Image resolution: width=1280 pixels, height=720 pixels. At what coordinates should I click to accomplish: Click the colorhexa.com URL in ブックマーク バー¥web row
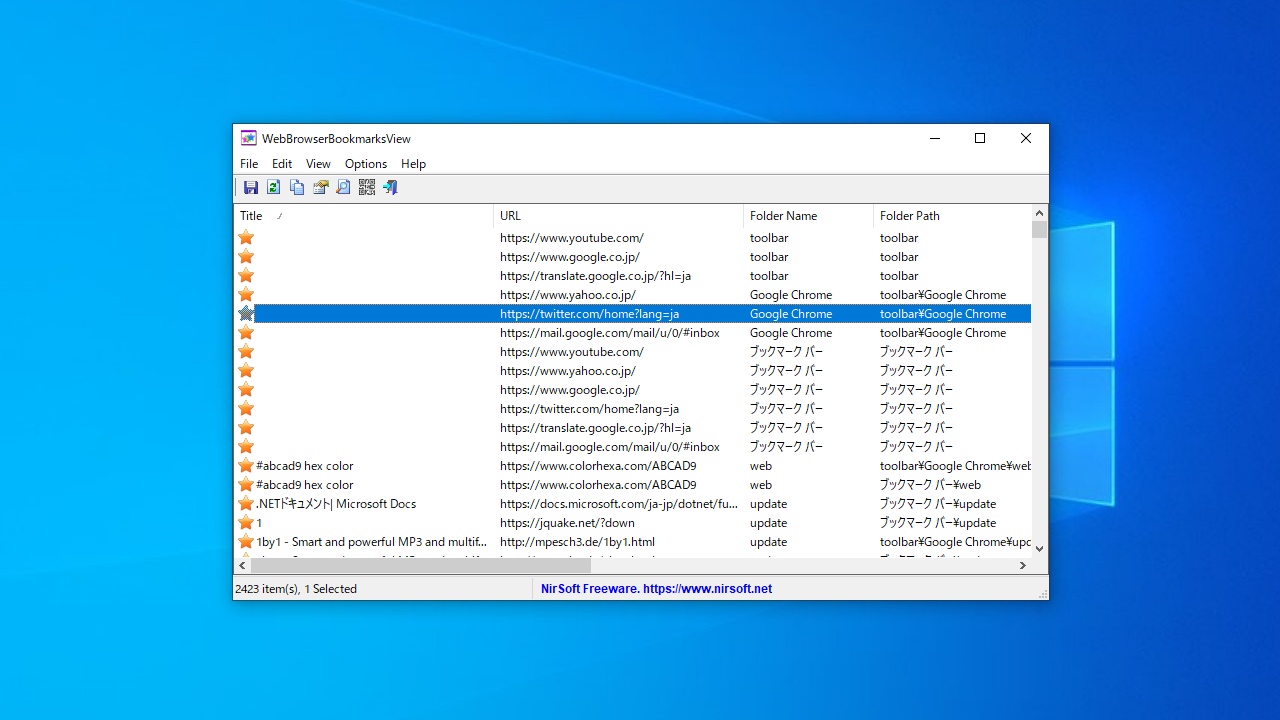598,485
